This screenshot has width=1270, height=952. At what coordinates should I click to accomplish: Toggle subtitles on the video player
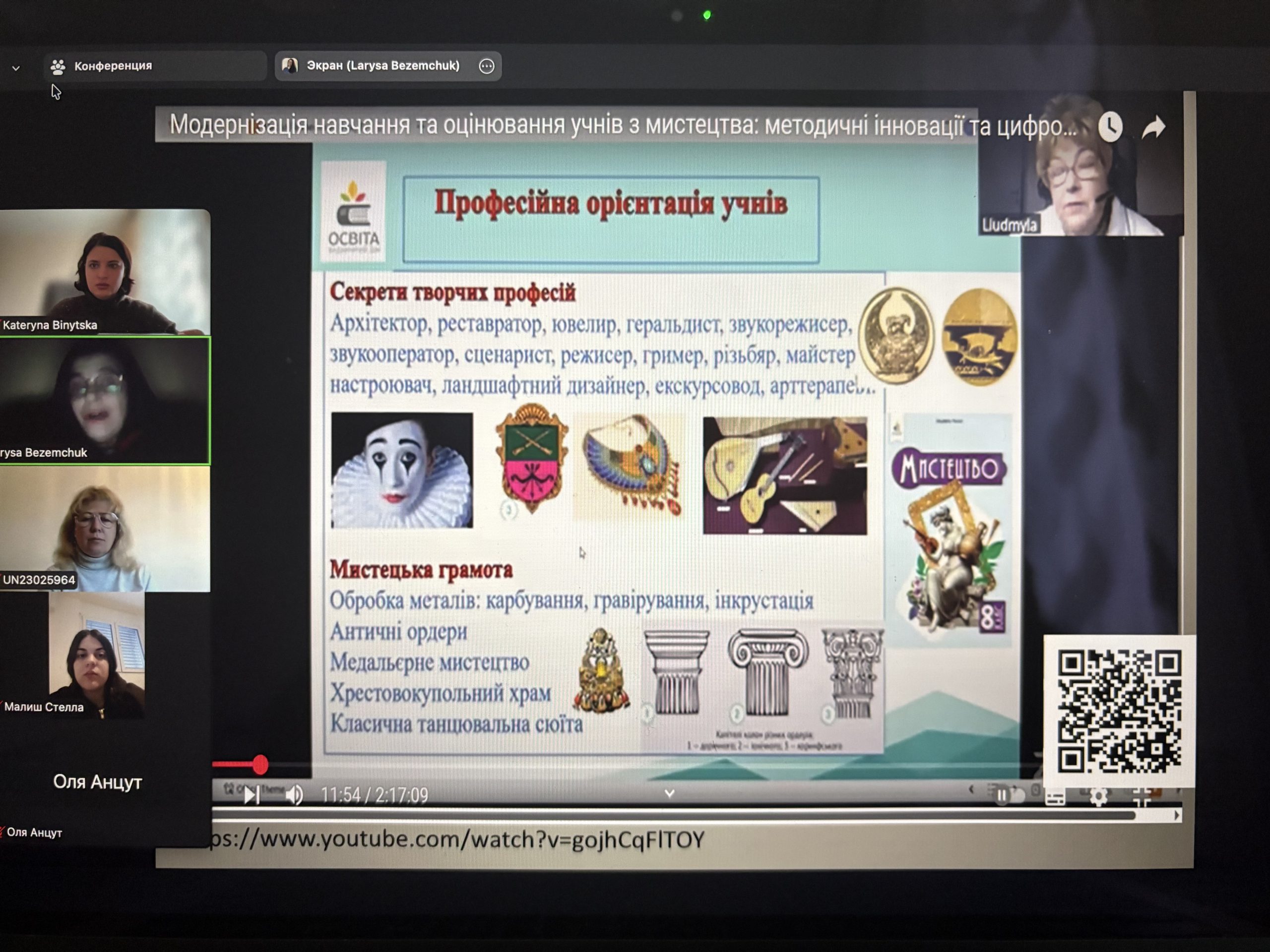(x=1055, y=797)
